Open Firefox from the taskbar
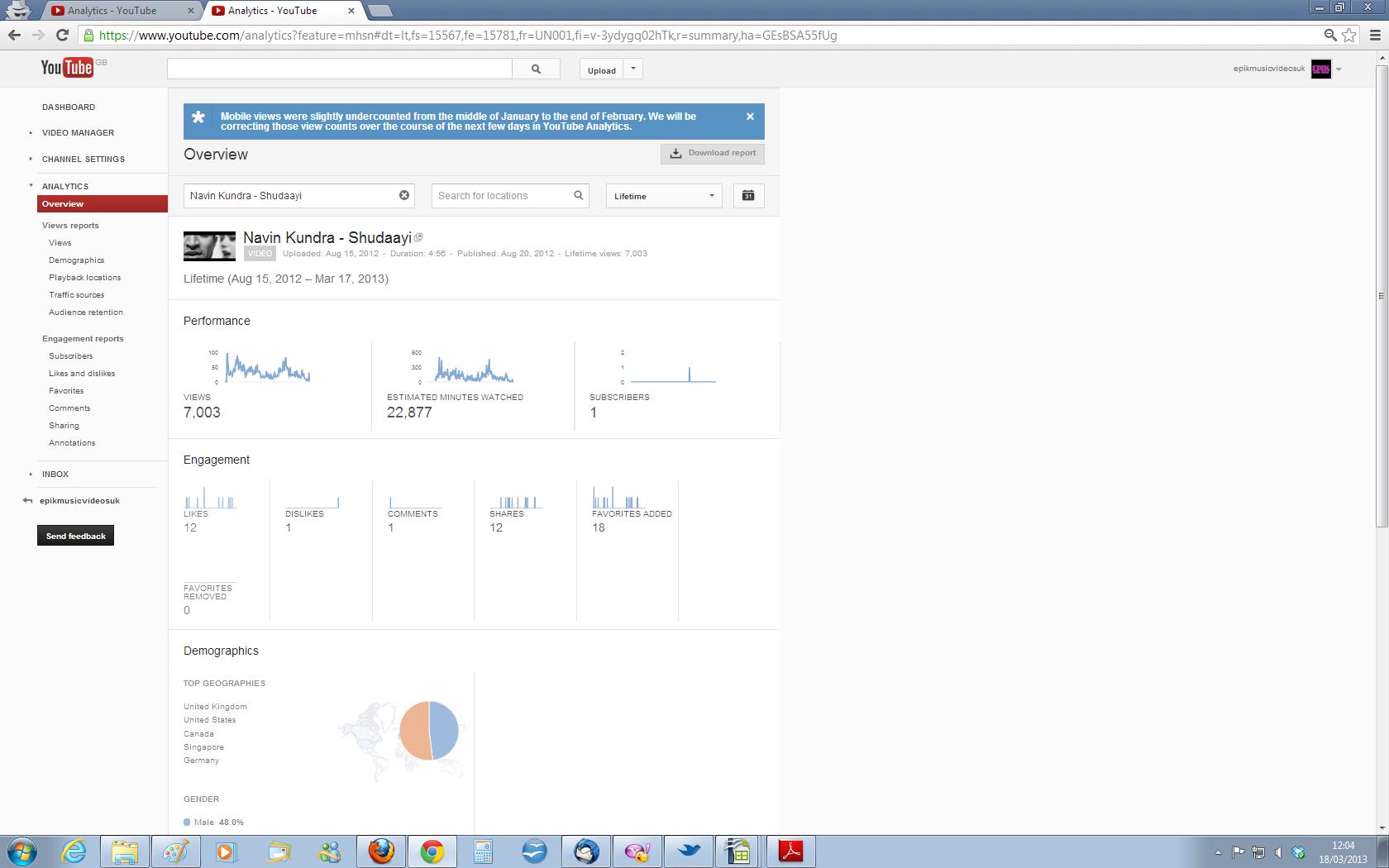This screenshot has height=868, width=1389. 381,851
